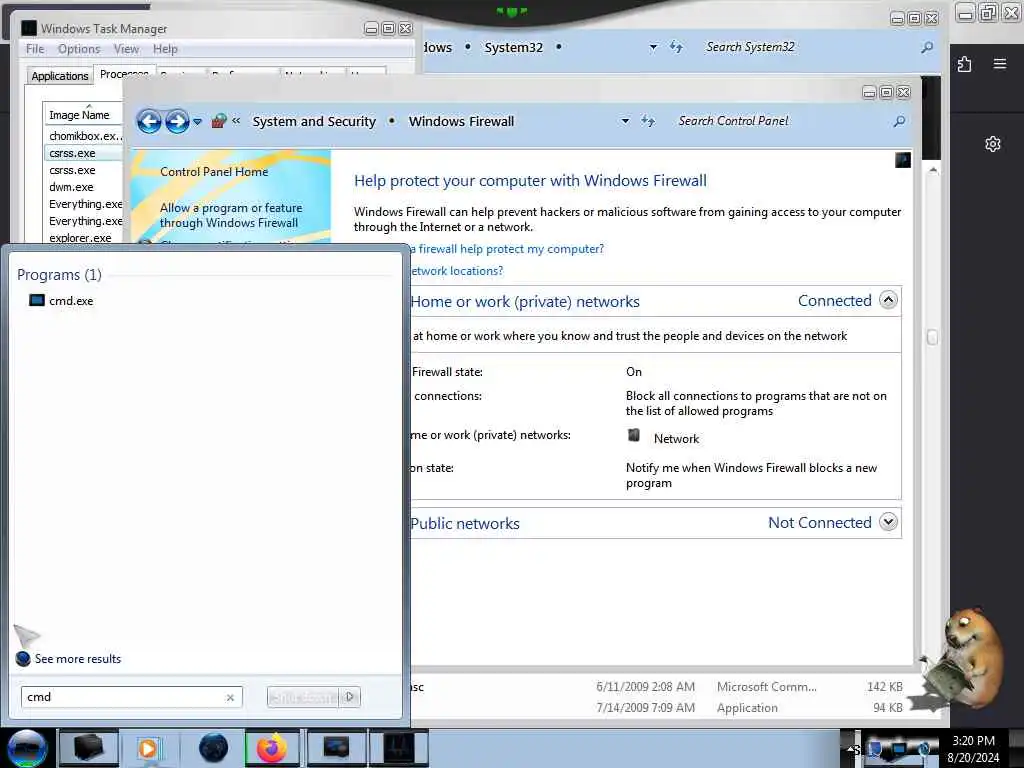Click the Search System32 magnifier icon
Image resolution: width=1024 pixels, height=768 pixels.
pos(927,47)
